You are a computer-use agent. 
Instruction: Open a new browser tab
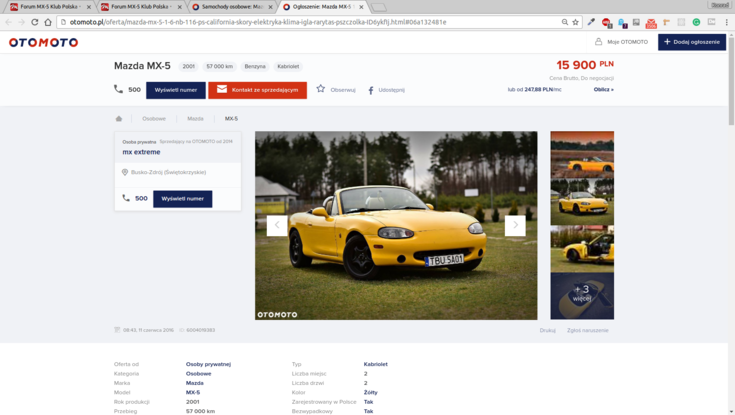379,7
